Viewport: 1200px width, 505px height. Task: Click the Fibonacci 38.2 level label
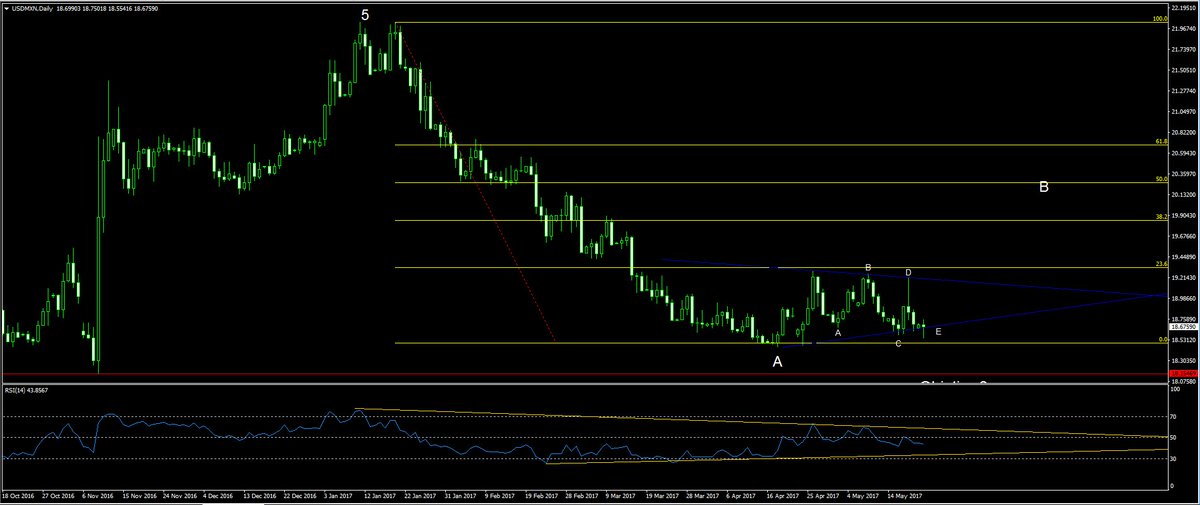[1162, 216]
